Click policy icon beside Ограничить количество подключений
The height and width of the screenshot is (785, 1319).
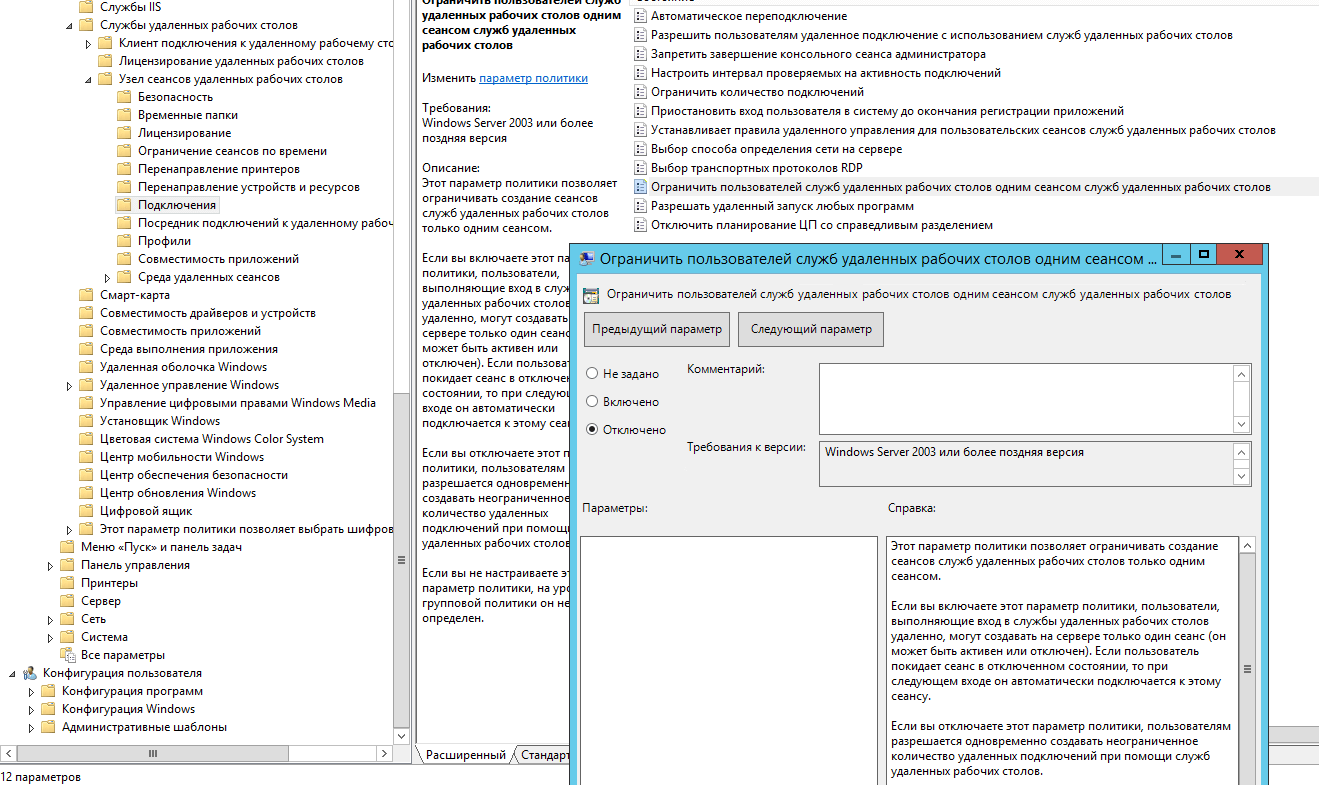pyautogui.click(x=640, y=92)
